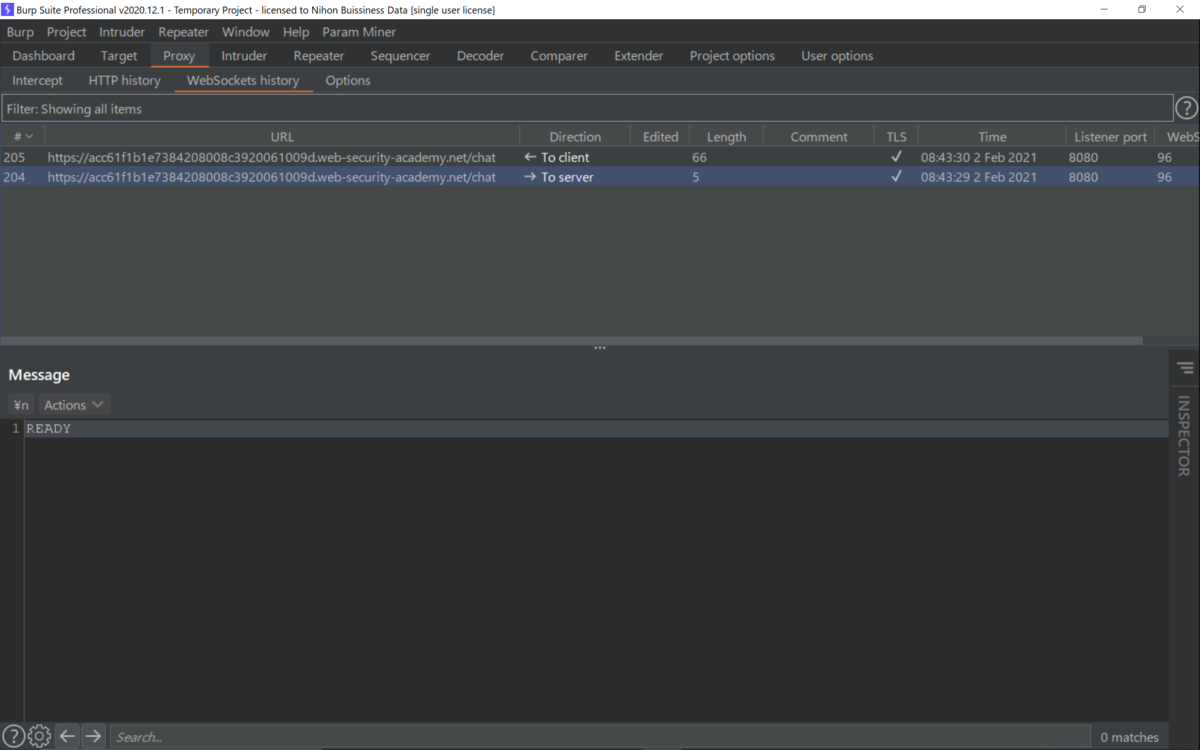Select message row 204 URL
The image size is (1200, 750).
271,177
